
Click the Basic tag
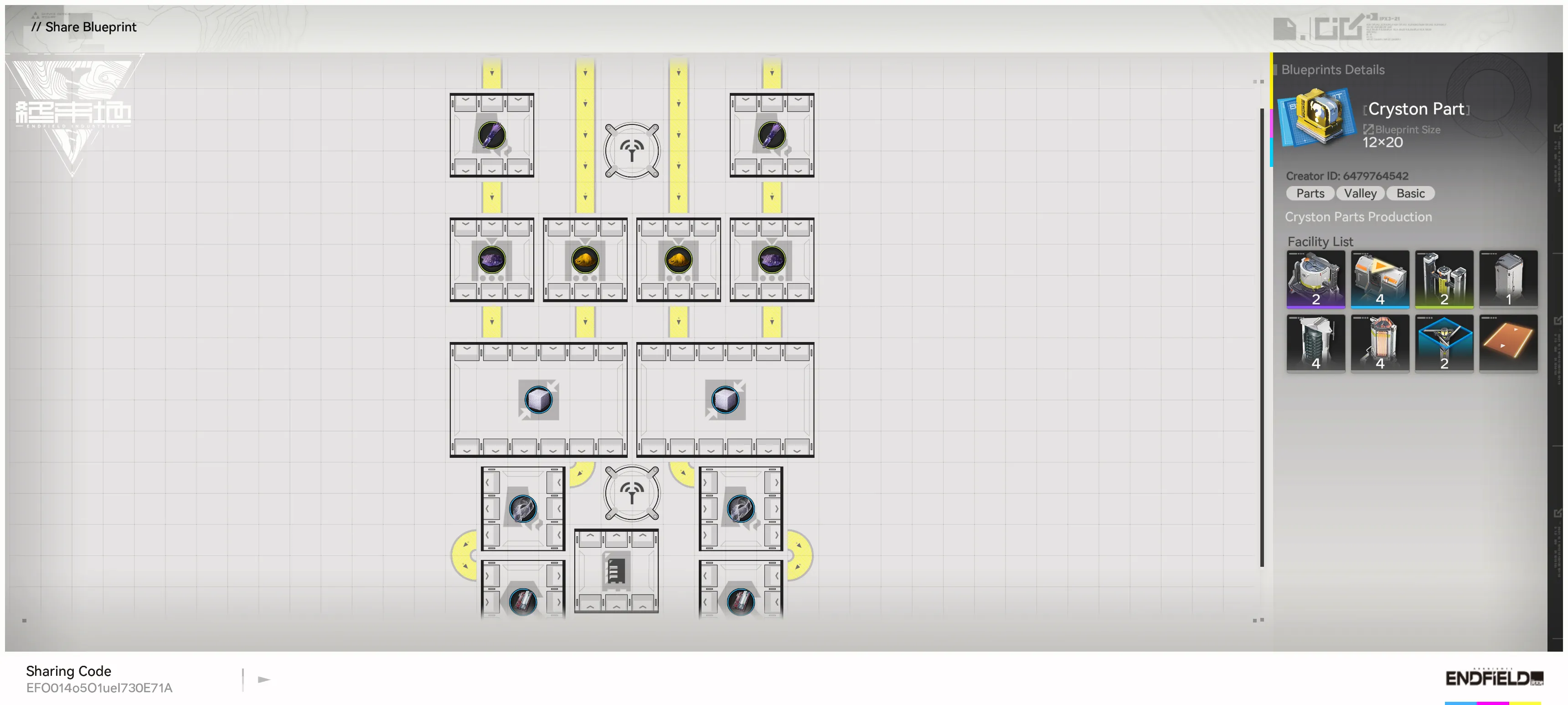pos(1410,193)
